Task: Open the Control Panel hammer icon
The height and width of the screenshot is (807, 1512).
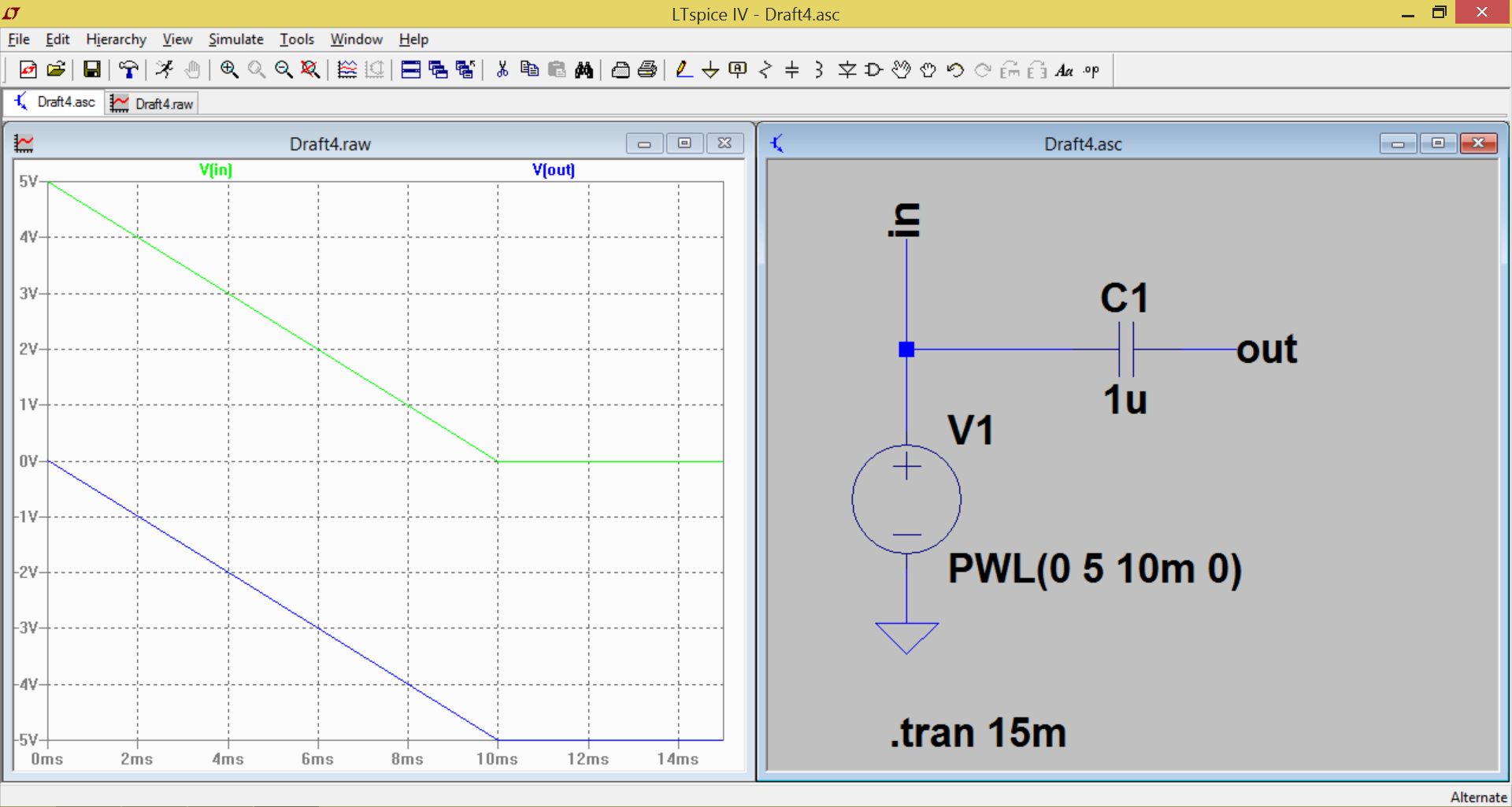Action: coord(128,70)
